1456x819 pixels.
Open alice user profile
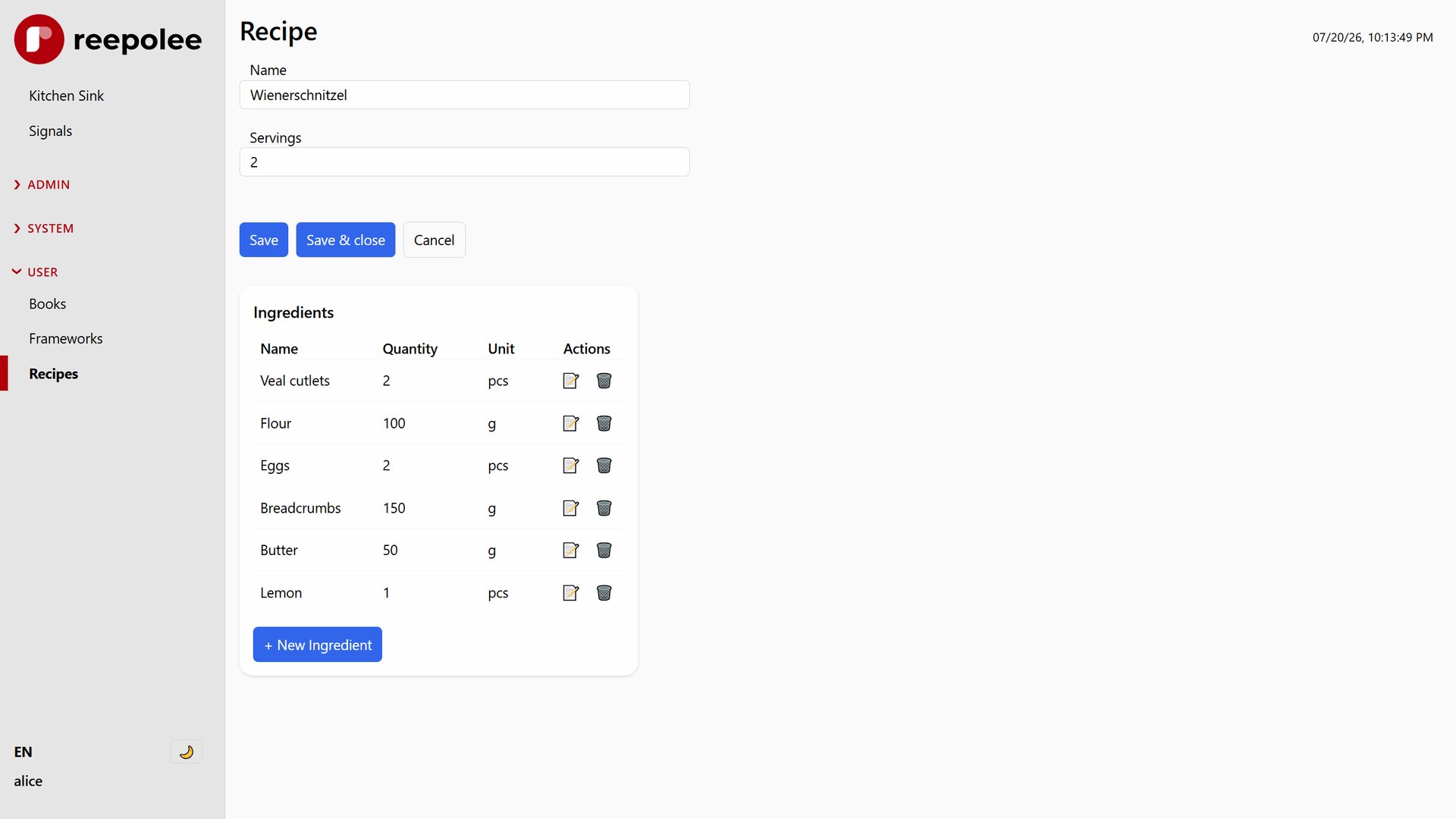[28, 781]
